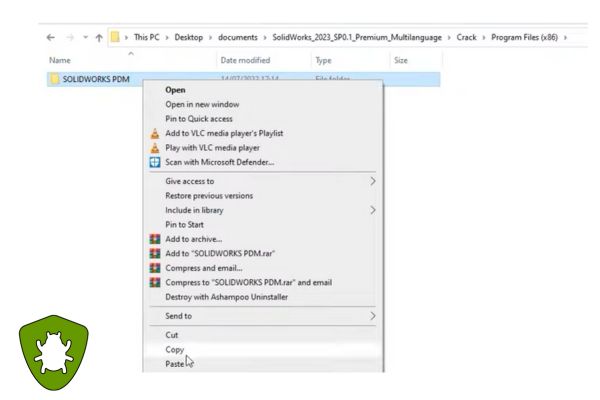Go up one folder level
600x400 pixels.
[99, 38]
